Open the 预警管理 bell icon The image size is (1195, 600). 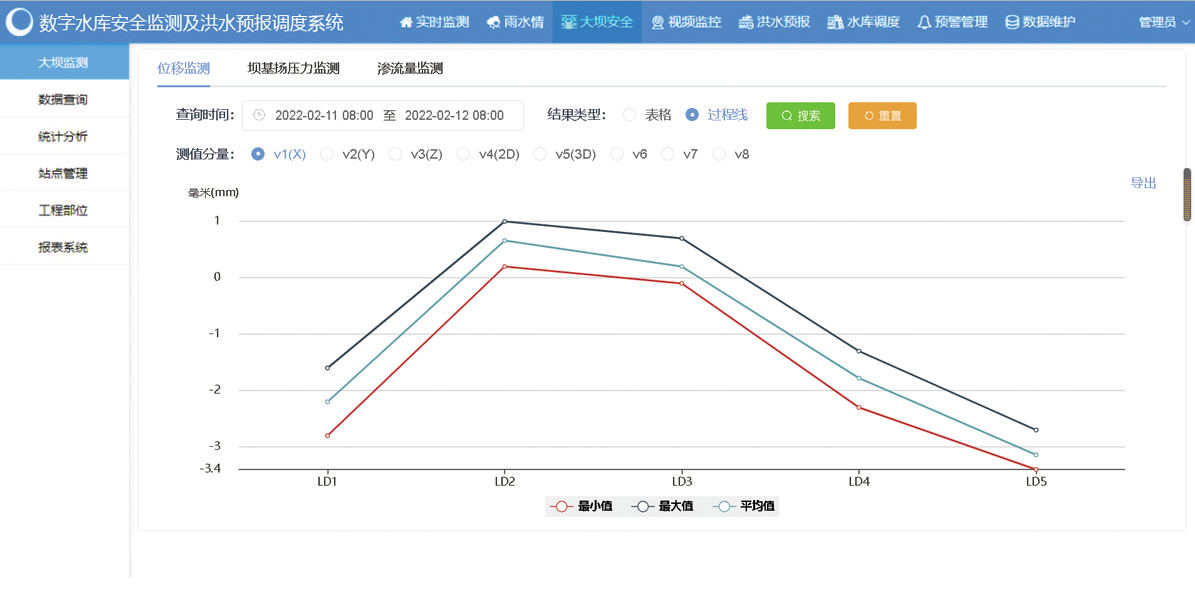(923, 22)
